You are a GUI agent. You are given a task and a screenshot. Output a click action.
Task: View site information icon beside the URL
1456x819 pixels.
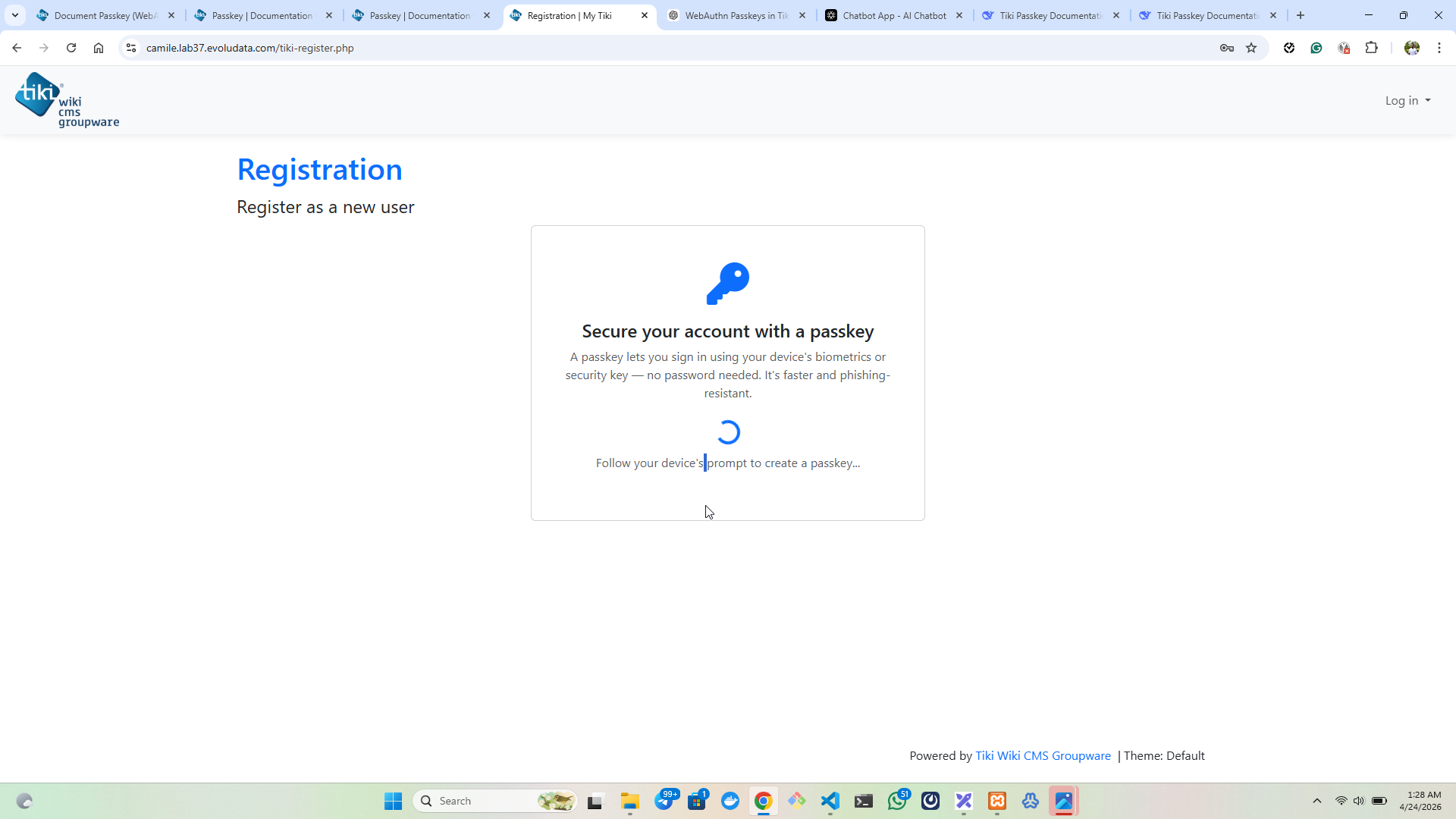131,48
